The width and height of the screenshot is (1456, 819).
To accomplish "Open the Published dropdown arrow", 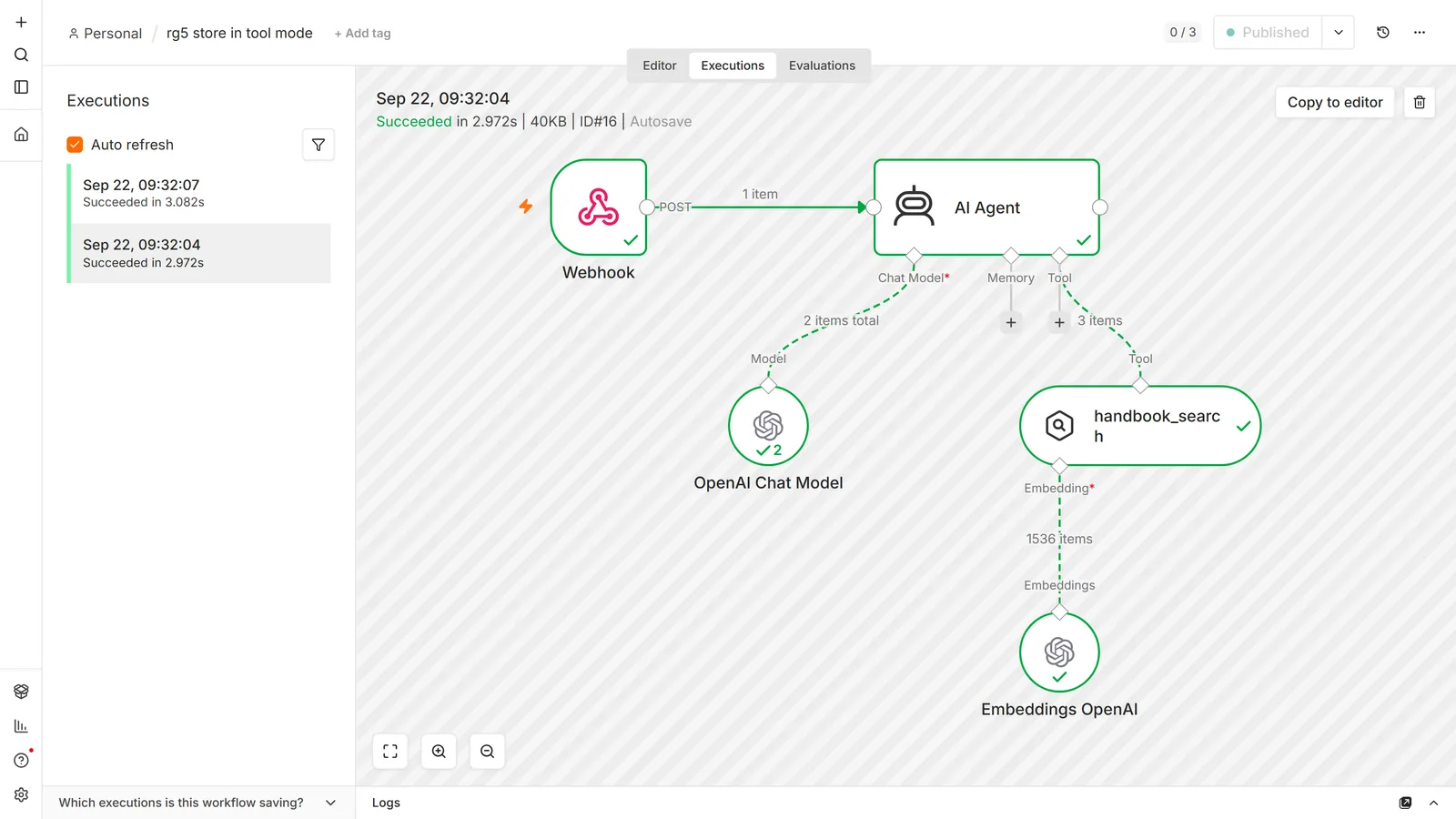I will pos(1339,33).
